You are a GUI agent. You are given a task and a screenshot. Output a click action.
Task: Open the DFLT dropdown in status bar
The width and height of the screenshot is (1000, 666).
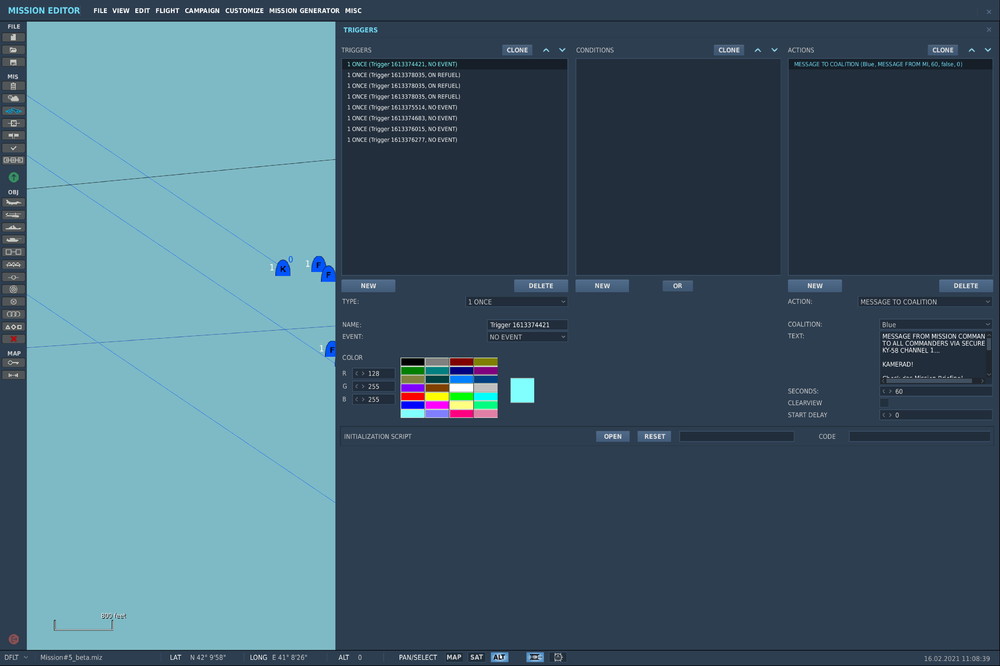pos(16,657)
